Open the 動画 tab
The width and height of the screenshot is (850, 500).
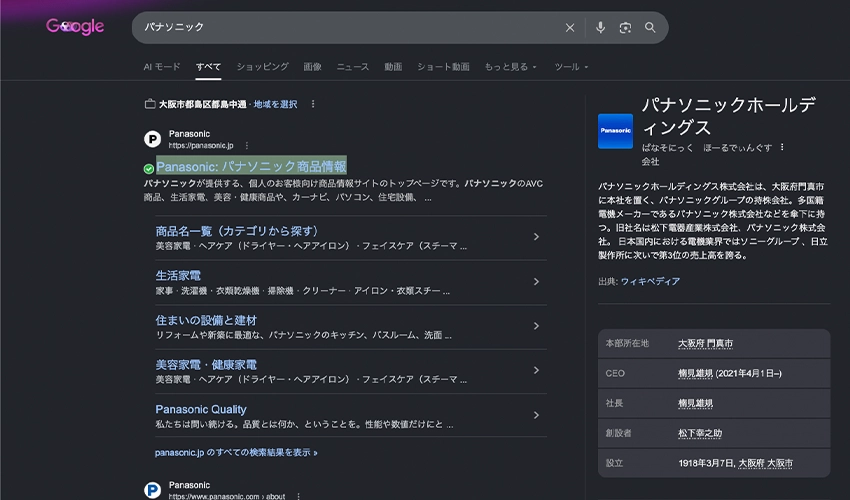393,67
